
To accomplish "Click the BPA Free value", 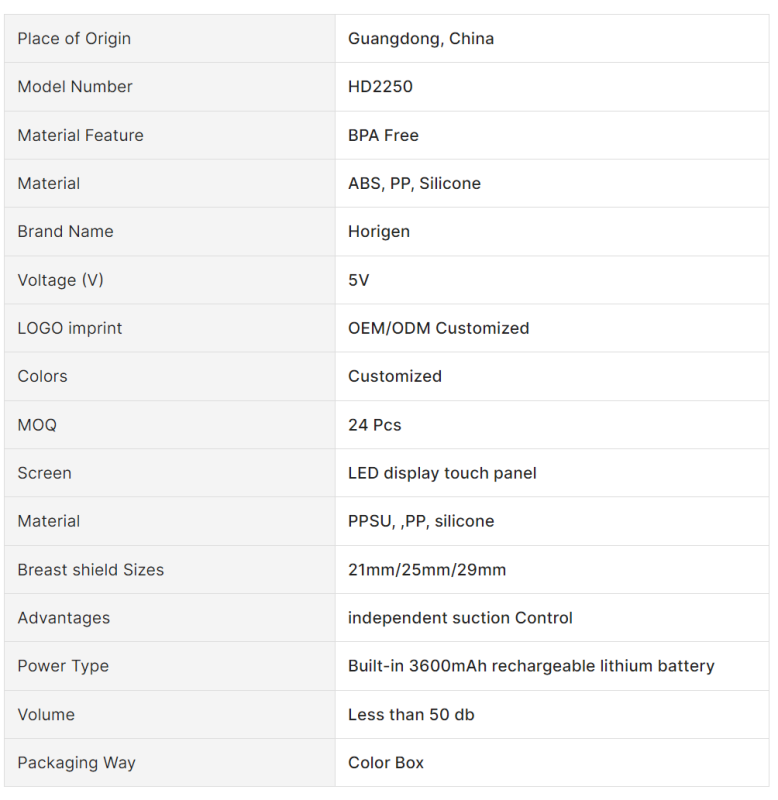I will click(383, 135).
